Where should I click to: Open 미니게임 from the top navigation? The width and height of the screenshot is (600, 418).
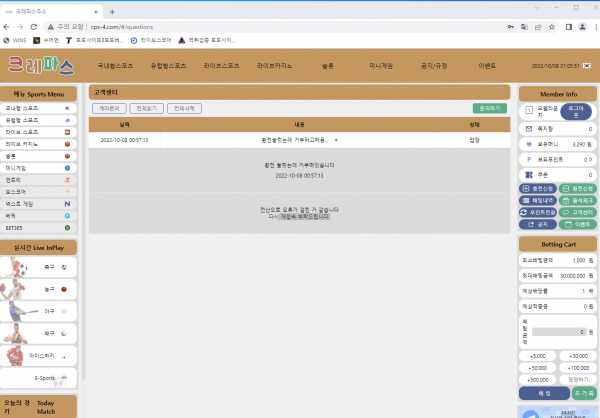[381, 65]
